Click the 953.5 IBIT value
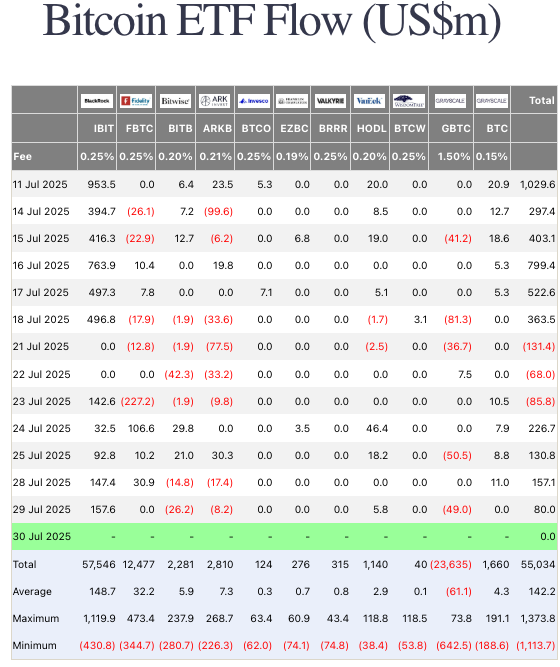This screenshot has width=560, height=667. point(101,184)
